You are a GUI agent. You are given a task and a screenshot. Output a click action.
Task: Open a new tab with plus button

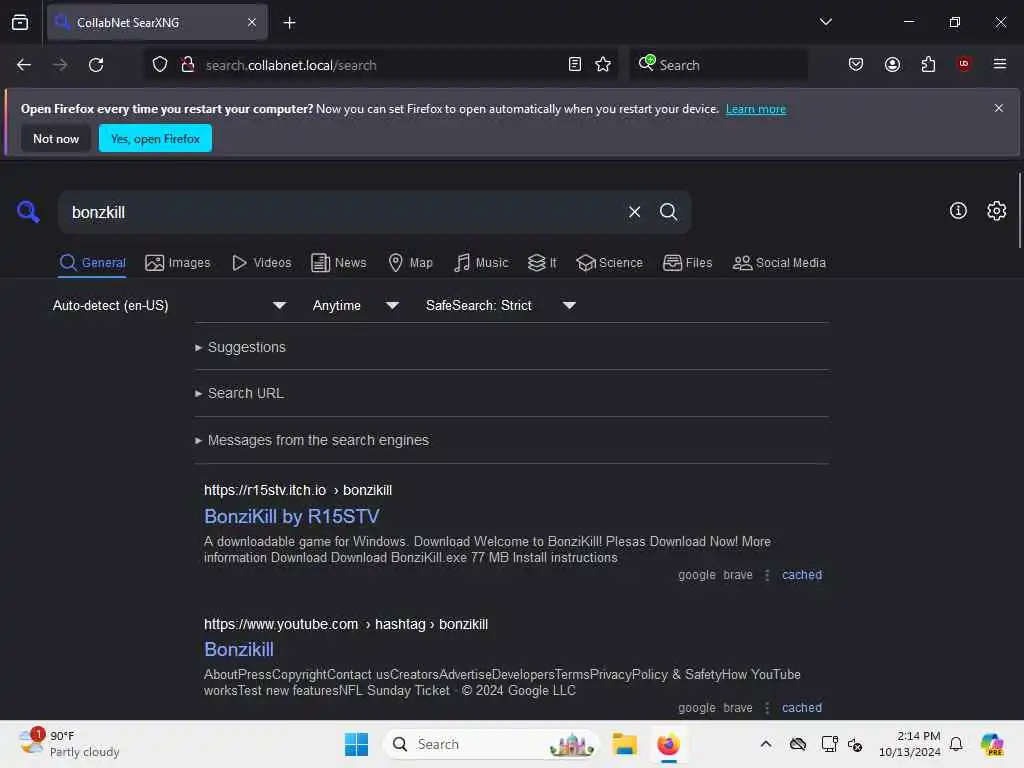[289, 22]
